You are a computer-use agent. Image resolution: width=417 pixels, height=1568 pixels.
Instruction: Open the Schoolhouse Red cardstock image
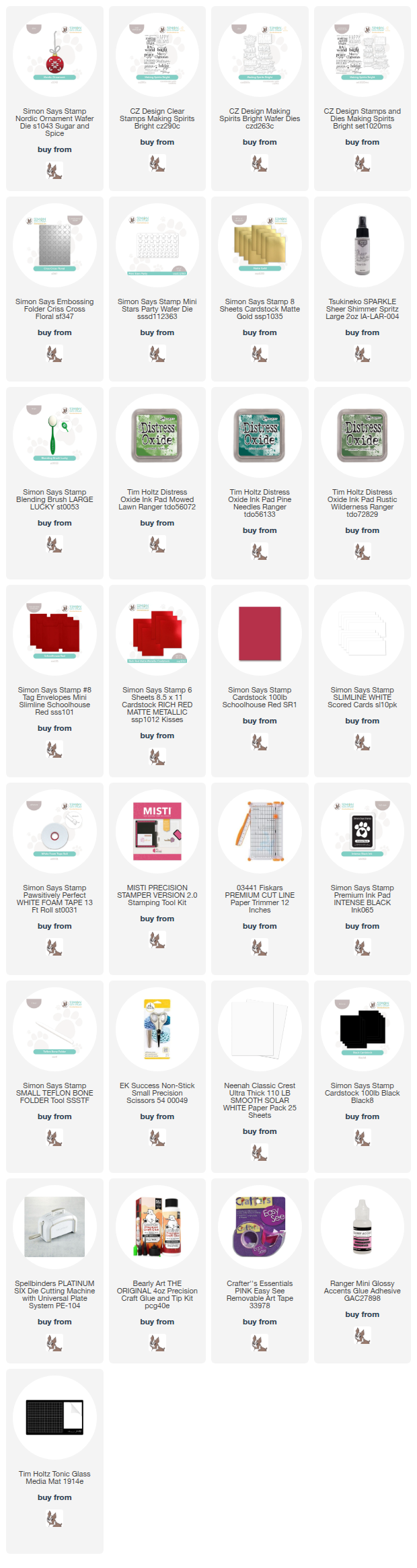(260, 633)
